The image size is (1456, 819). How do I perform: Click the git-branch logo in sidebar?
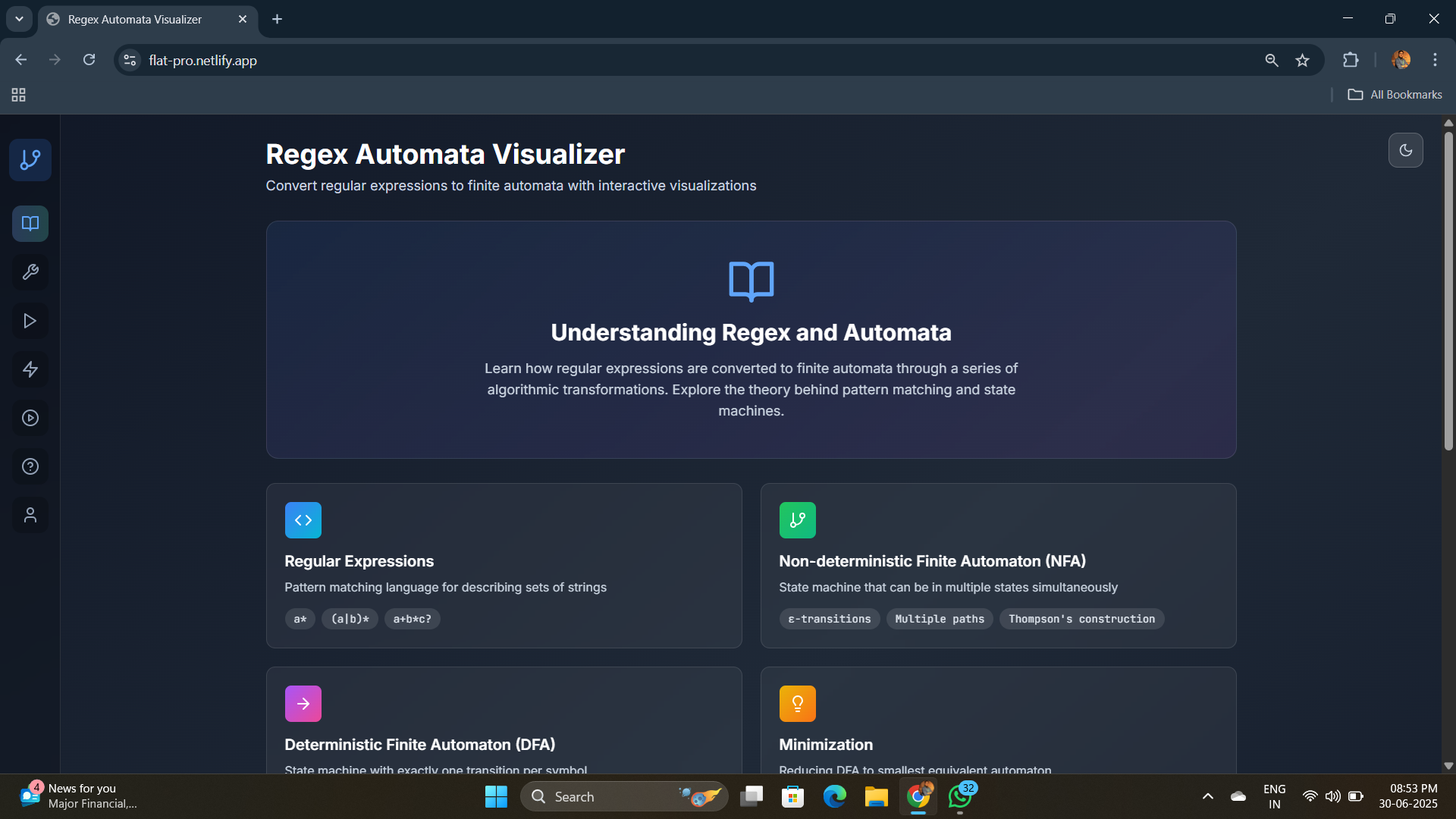(30, 160)
